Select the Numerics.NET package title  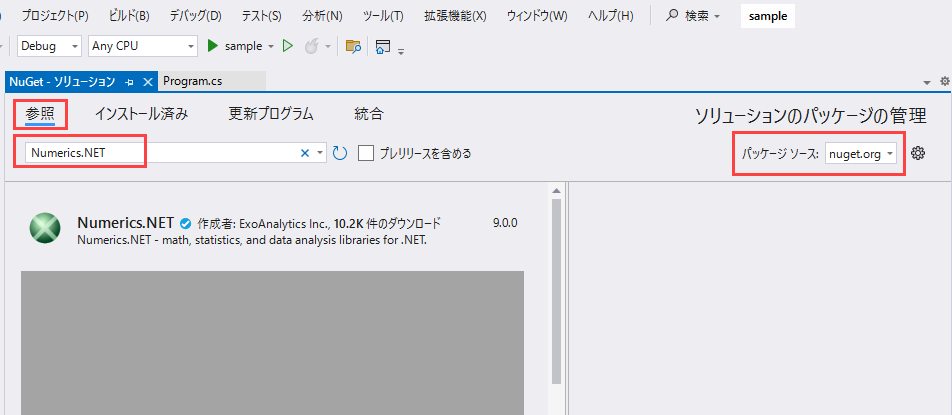[x=126, y=222]
